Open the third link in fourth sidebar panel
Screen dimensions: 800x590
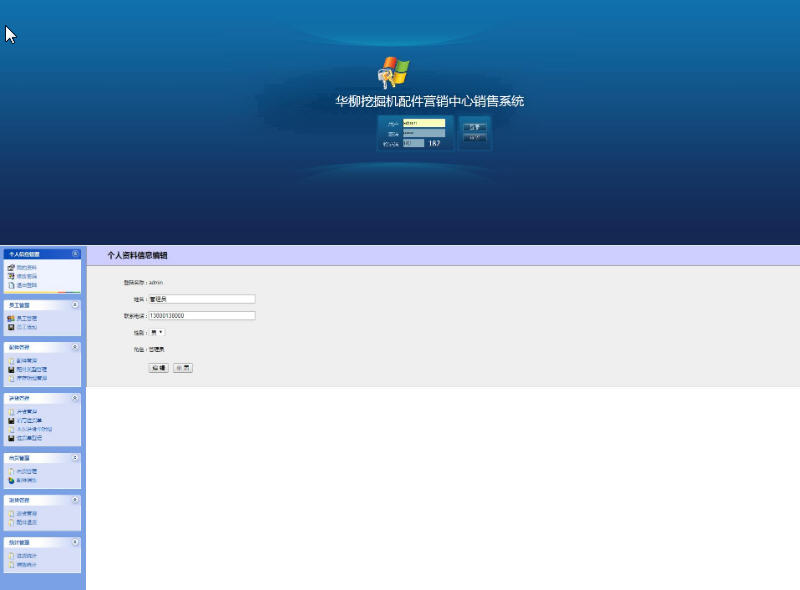coord(34,429)
